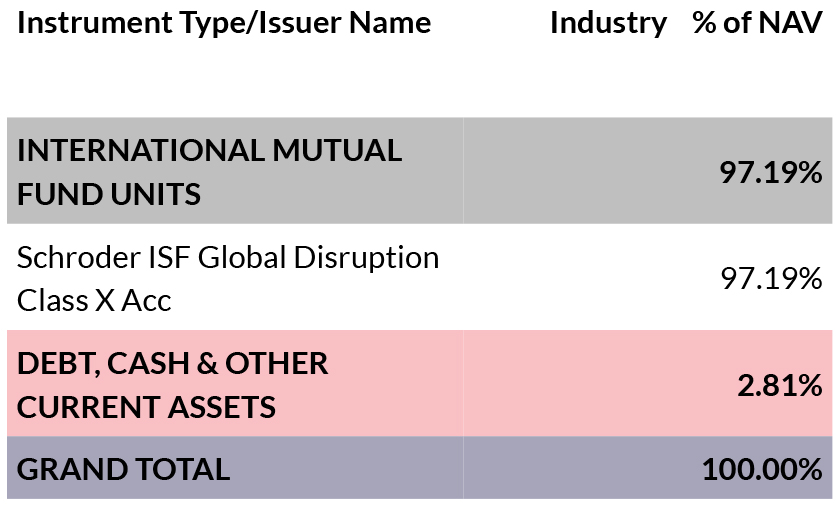The height and width of the screenshot is (507, 836).
Task: Click the "FUND UNITS" text line
Action: pyautogui.click(x=109, y=193)
